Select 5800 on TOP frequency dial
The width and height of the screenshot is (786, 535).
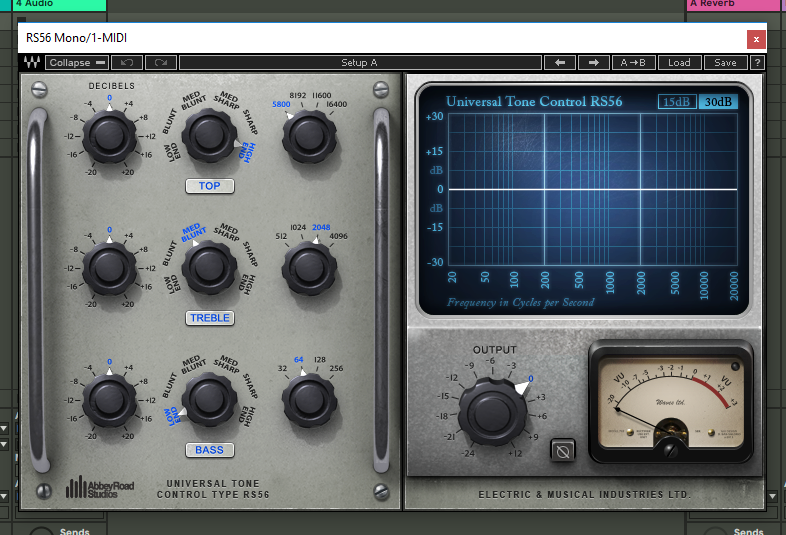pos(281,104)
